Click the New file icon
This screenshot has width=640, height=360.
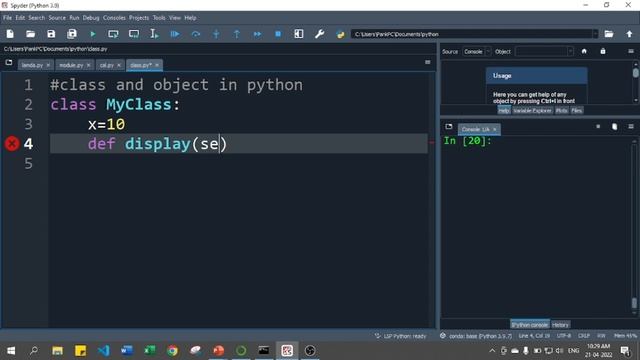pyautogui.click(x=10, y=34)
